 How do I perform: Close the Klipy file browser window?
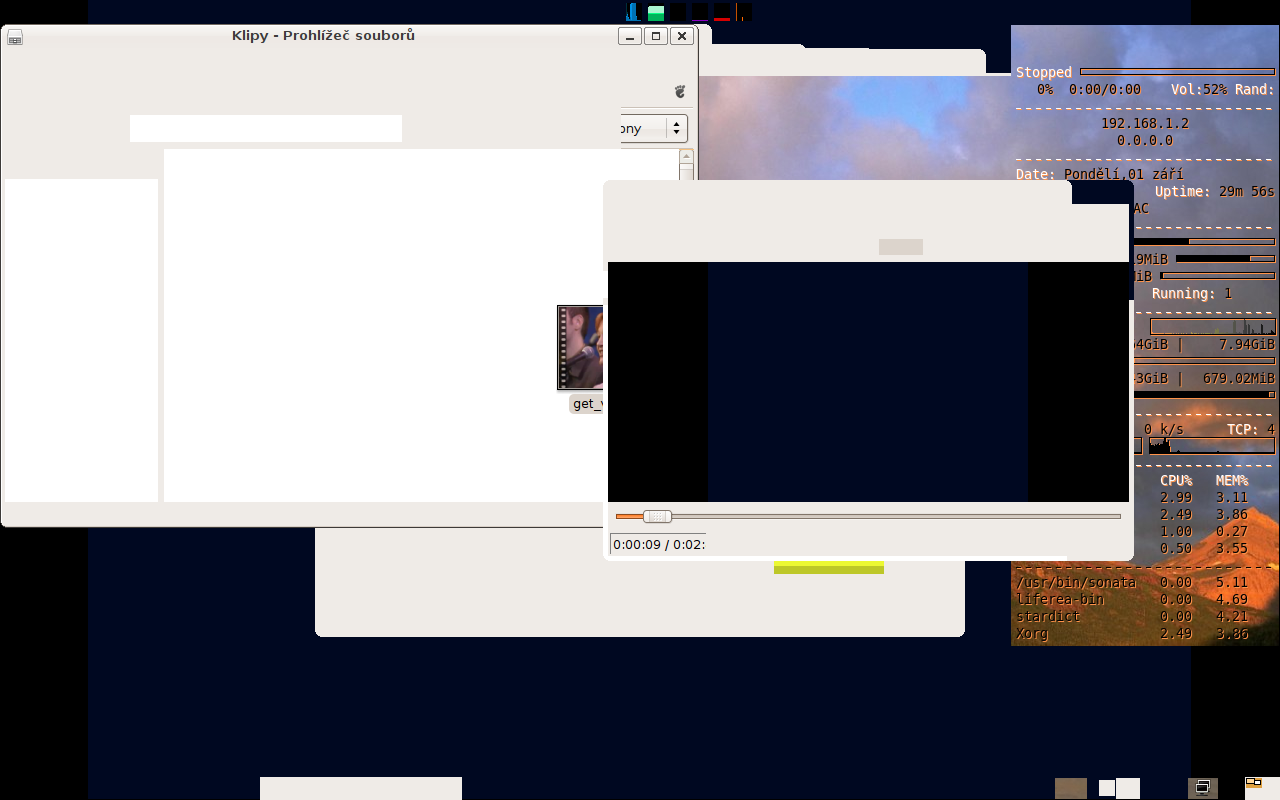click(x=682, y=36)
